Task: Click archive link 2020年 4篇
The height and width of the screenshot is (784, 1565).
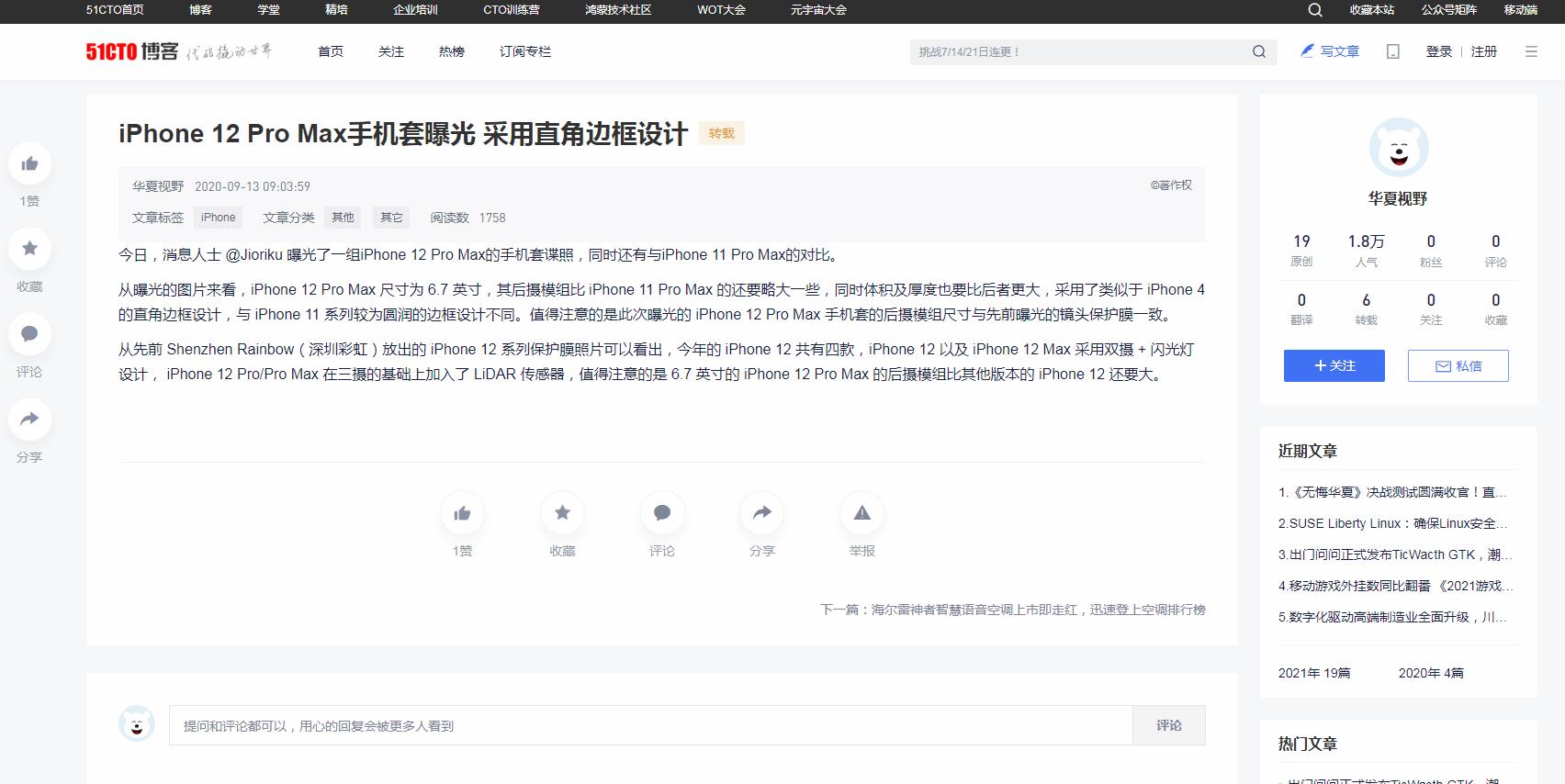Action: (1431, 673)
